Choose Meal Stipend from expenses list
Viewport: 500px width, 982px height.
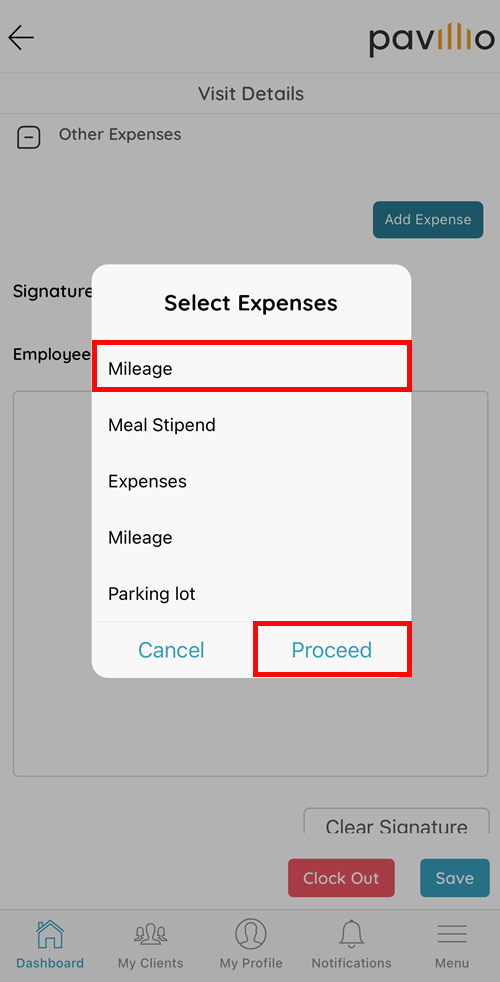(x=251, y=425)
